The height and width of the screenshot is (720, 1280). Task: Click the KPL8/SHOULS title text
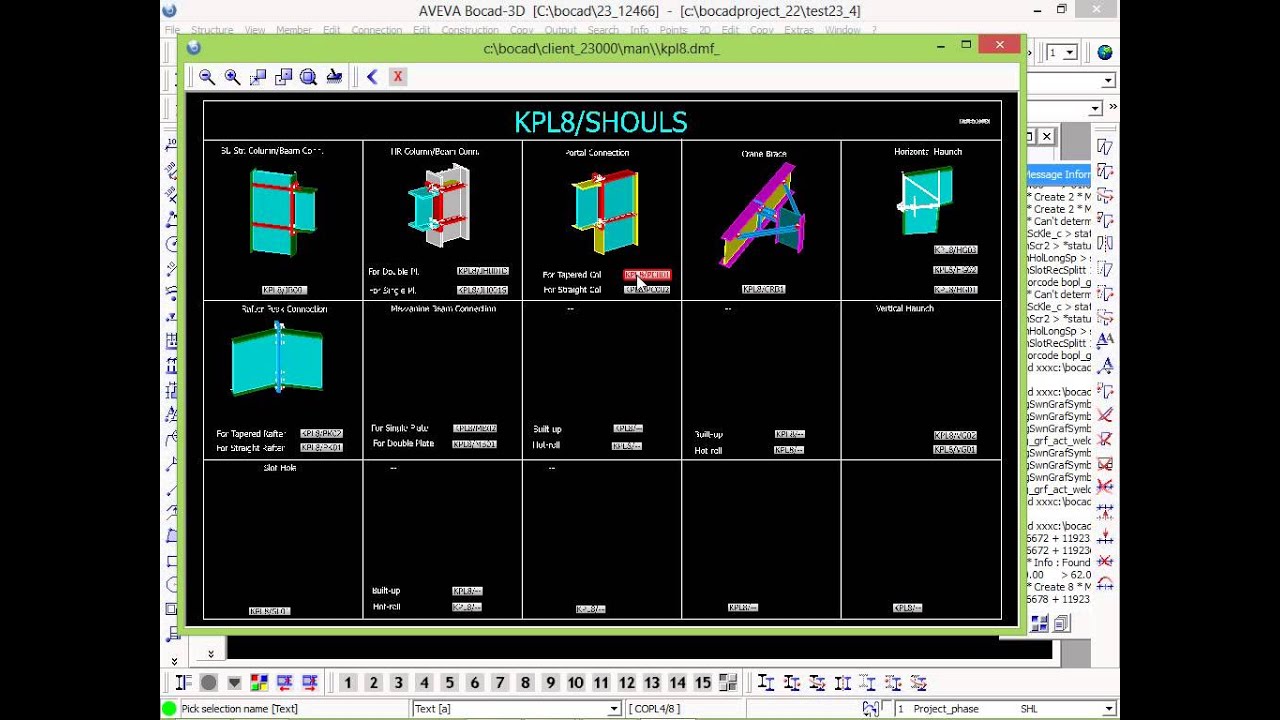(601, 122)
